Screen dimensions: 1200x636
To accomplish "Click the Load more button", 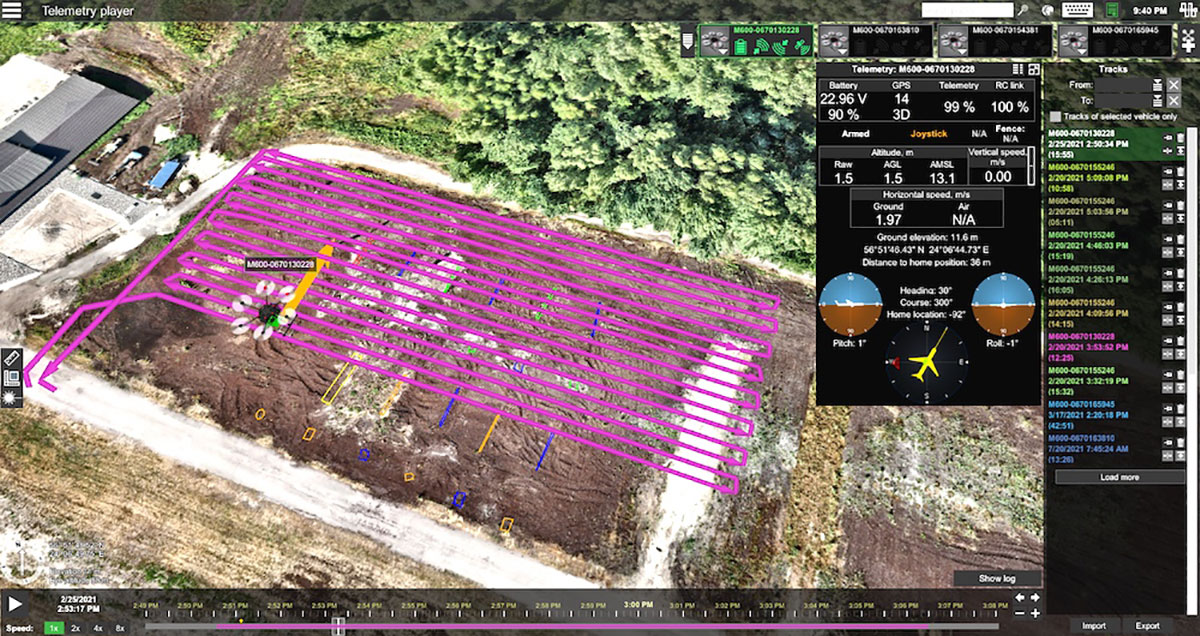I will 1119,477.
